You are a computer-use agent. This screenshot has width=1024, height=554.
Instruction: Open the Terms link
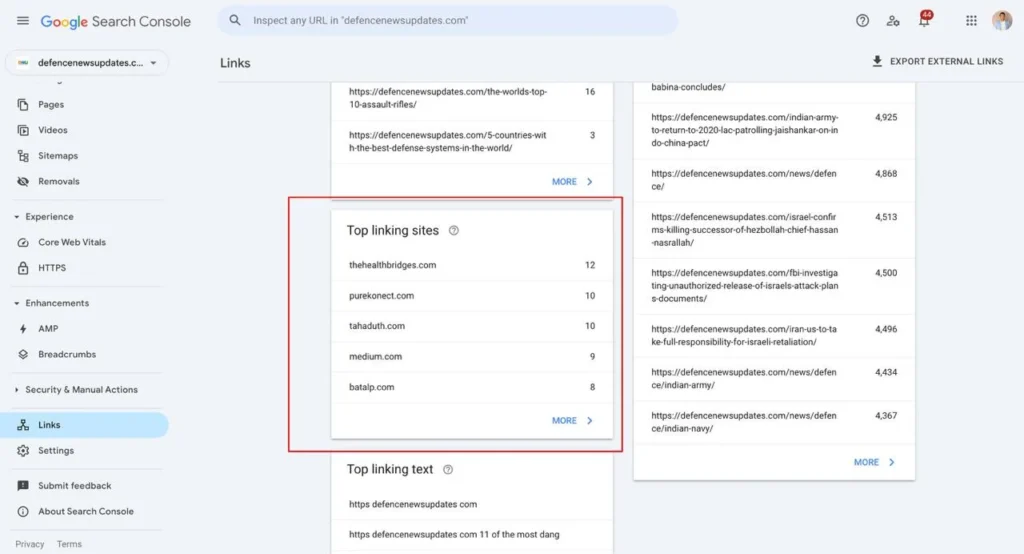coord(69,544)
